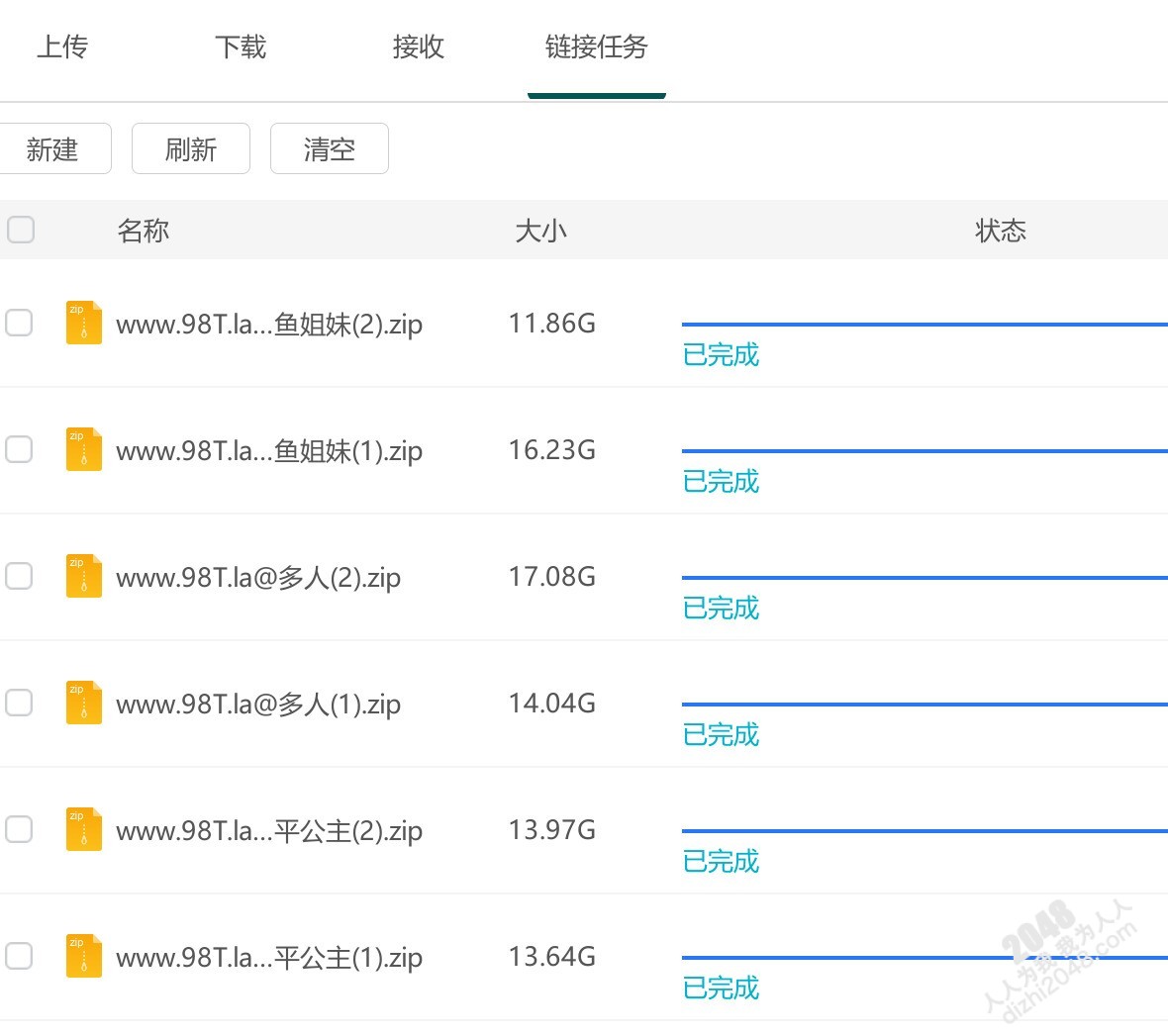
Task: Click zip icon of 多人(2).zip
Action: click(83, 576)
